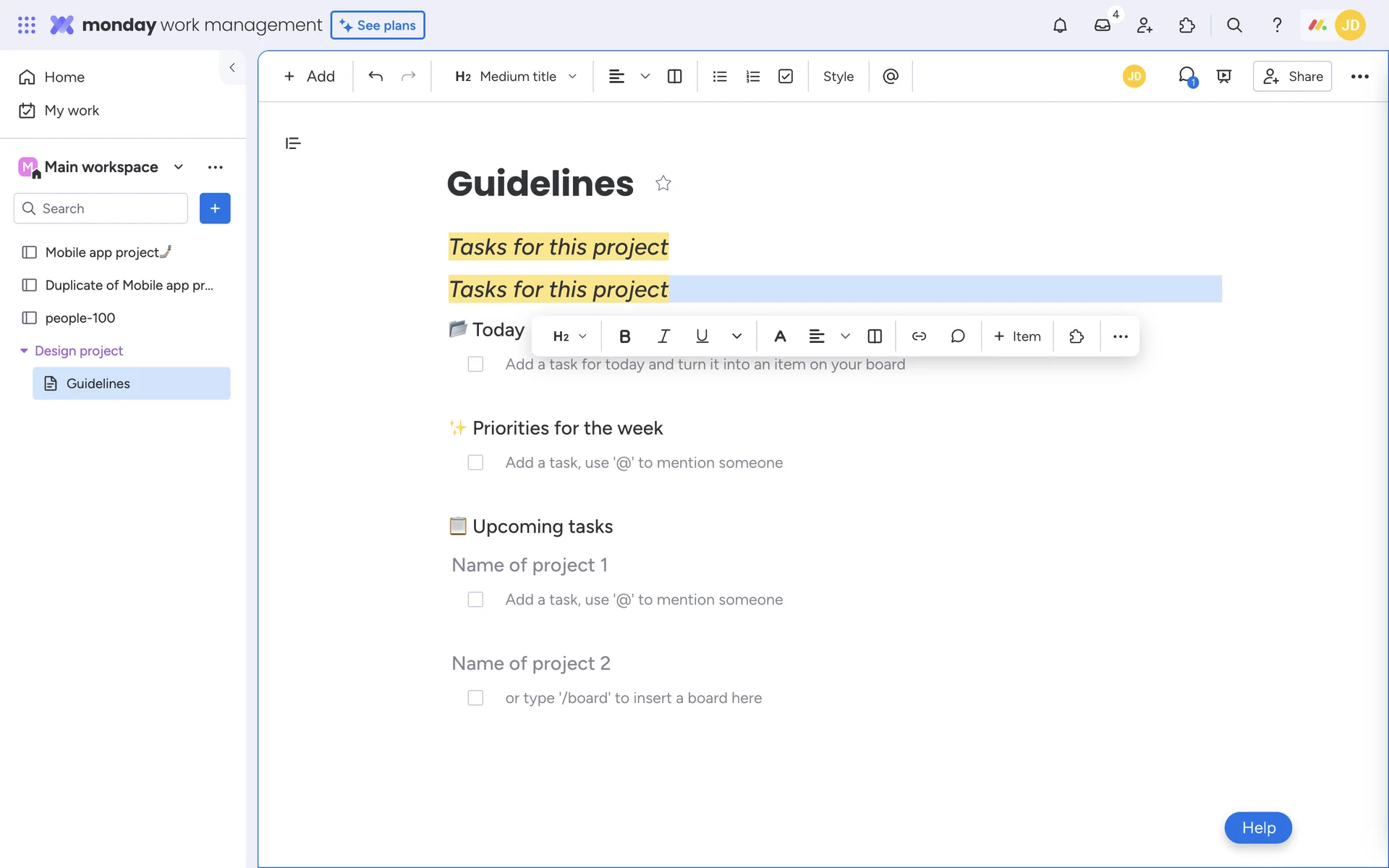Viewport: 1389px width, 868px height.
Task: Add a comment via speech bubble icon
Action: click(958, 336)
